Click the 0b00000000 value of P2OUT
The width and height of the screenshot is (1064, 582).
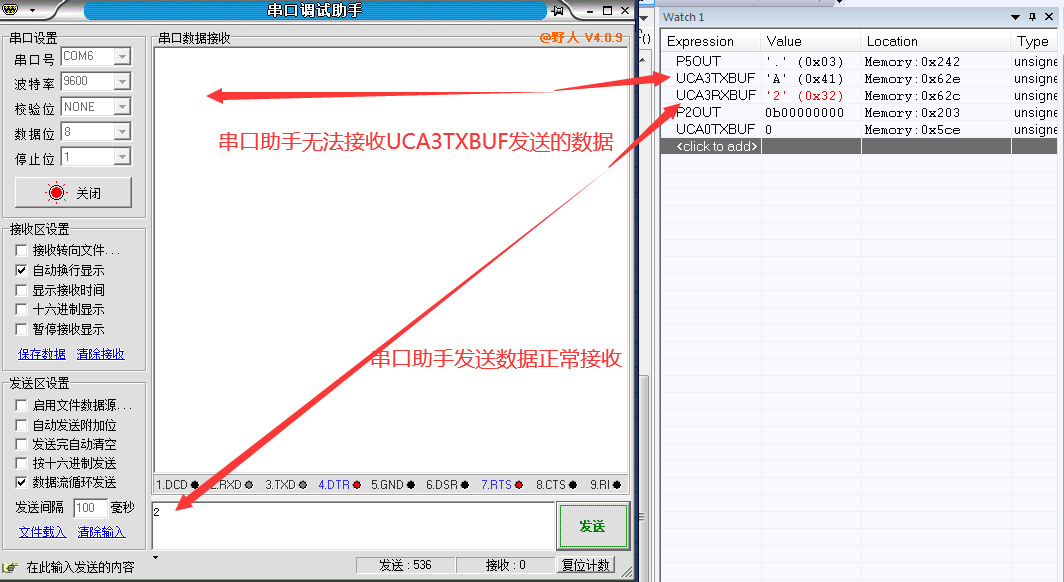[805, 113]
